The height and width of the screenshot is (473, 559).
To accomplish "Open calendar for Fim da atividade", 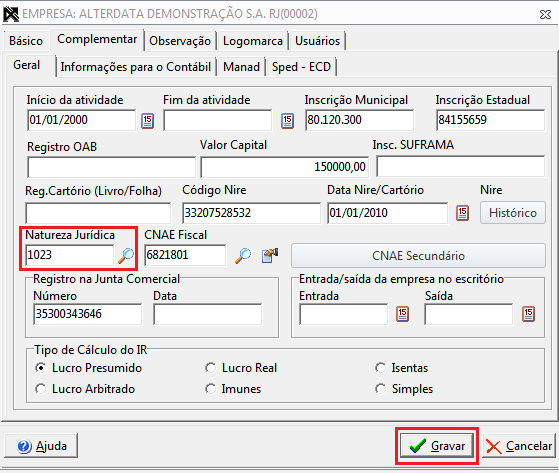I will [x=287, y=121].
